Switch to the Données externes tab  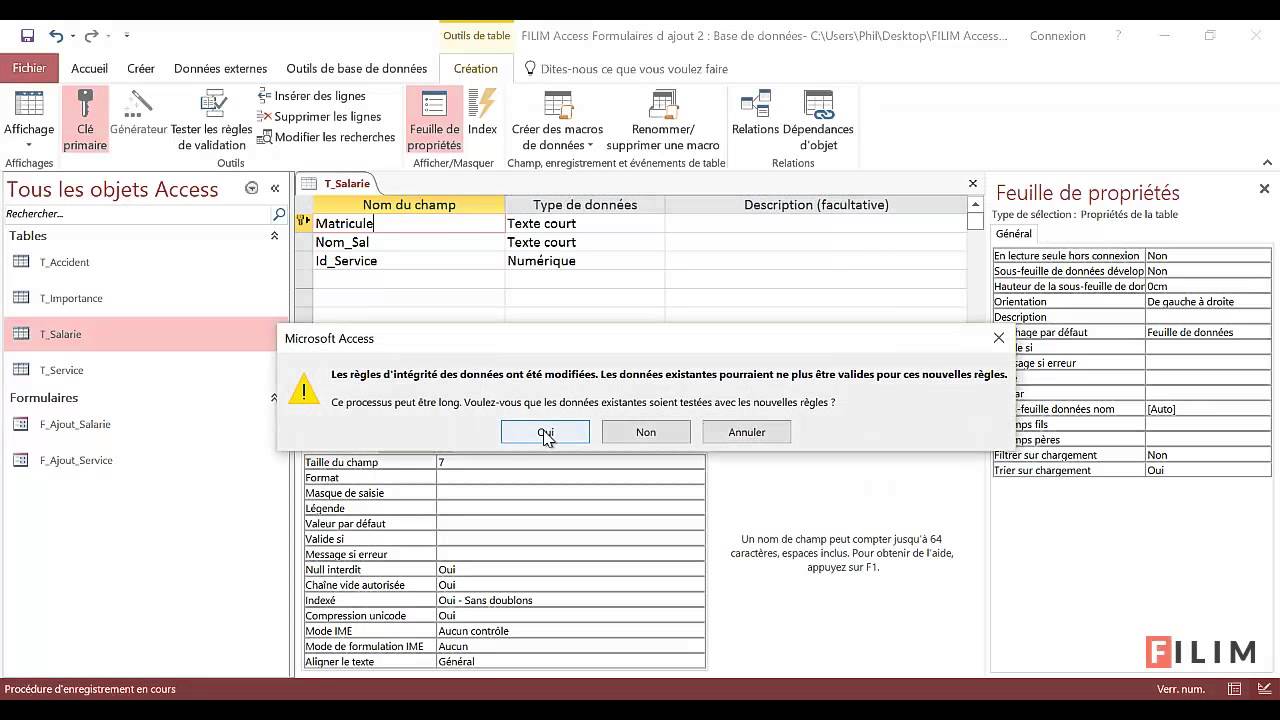point(221,69)
